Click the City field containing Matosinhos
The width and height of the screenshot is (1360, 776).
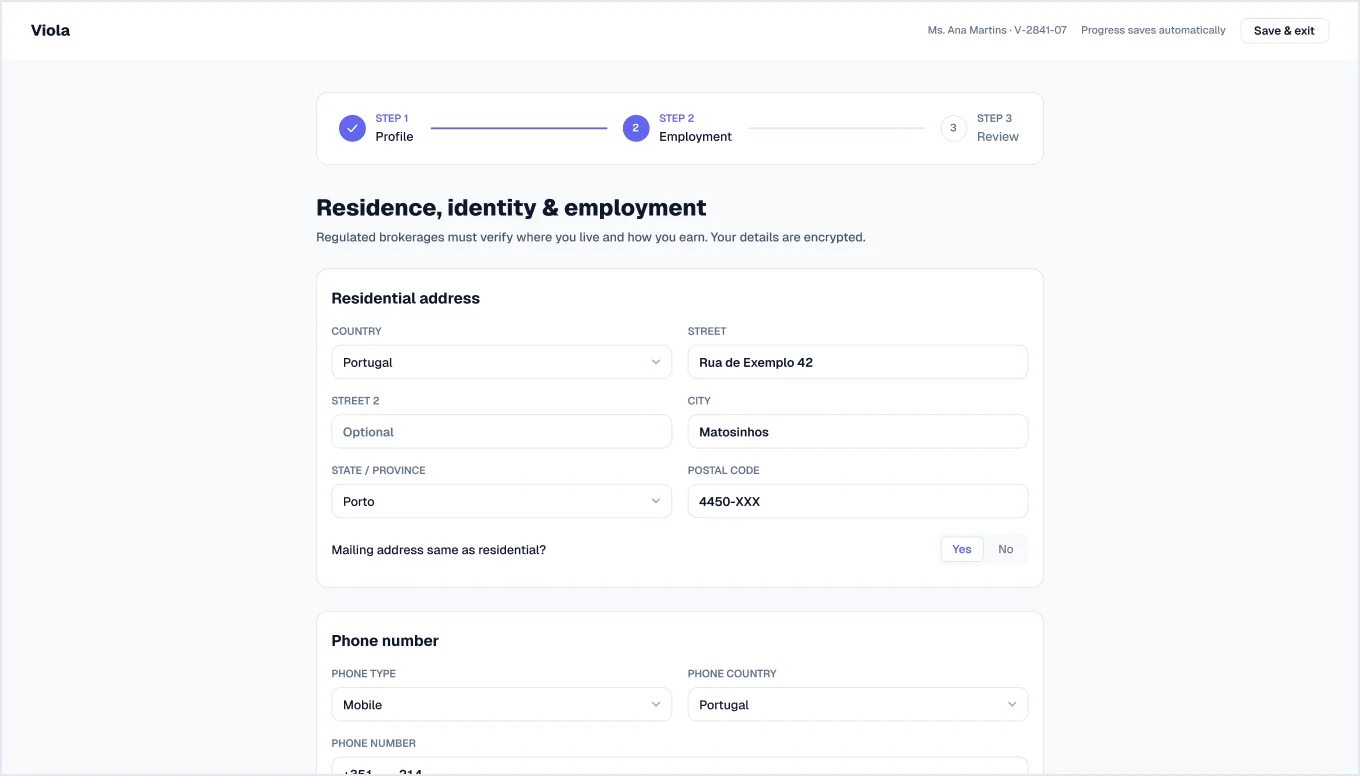[858, 432]
